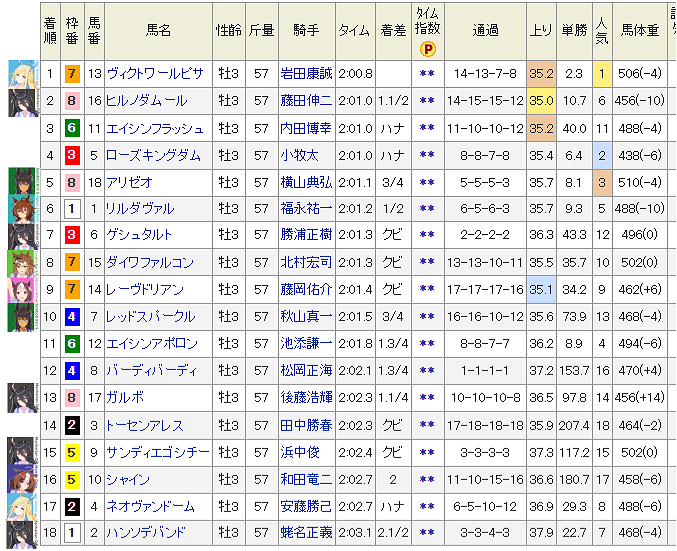Click the winning time 2:00.8
The image size is (677, 551).
(x=355, y=74)
